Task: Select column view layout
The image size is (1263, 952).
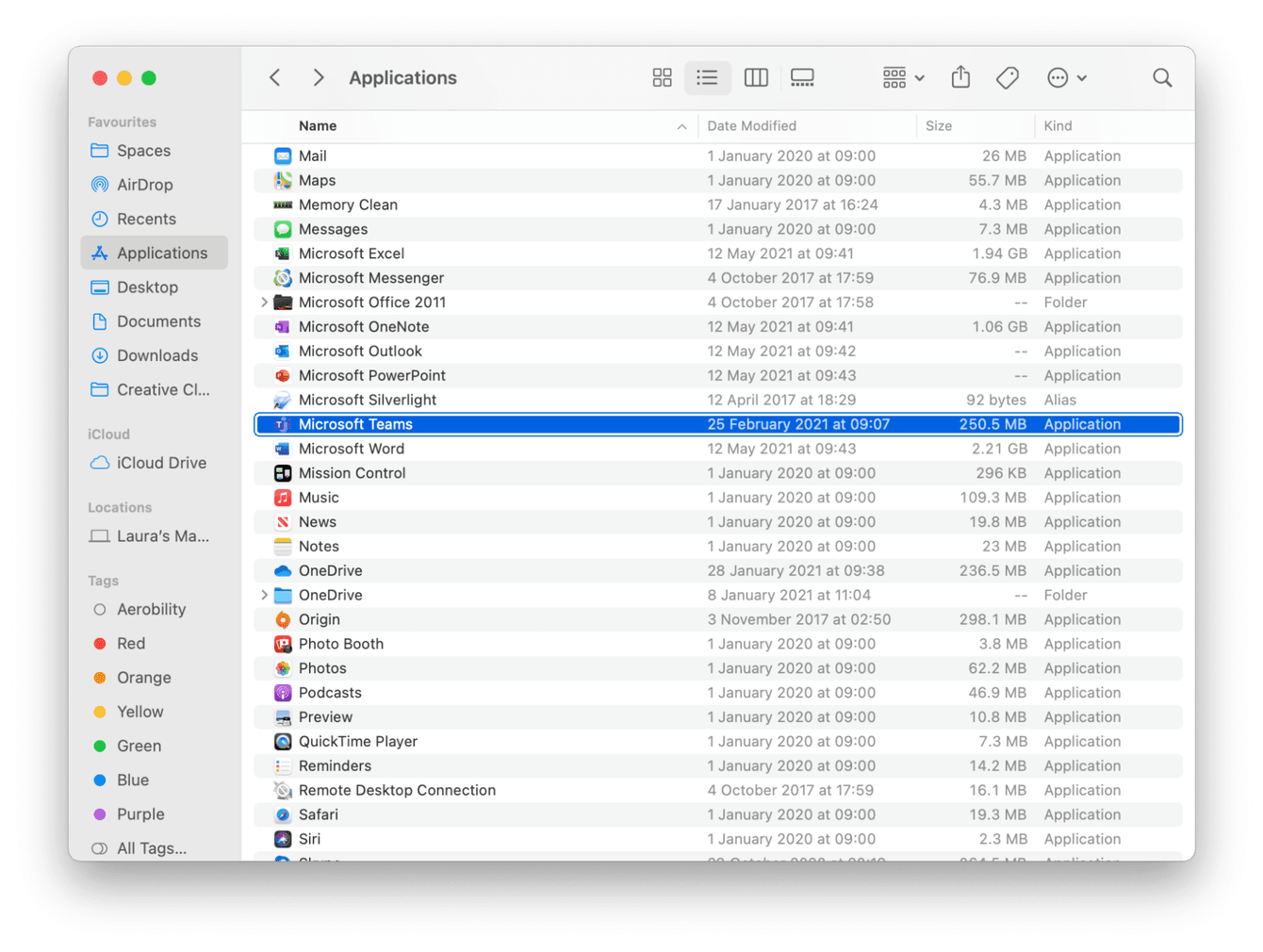Action: click(x=756, y=77)
